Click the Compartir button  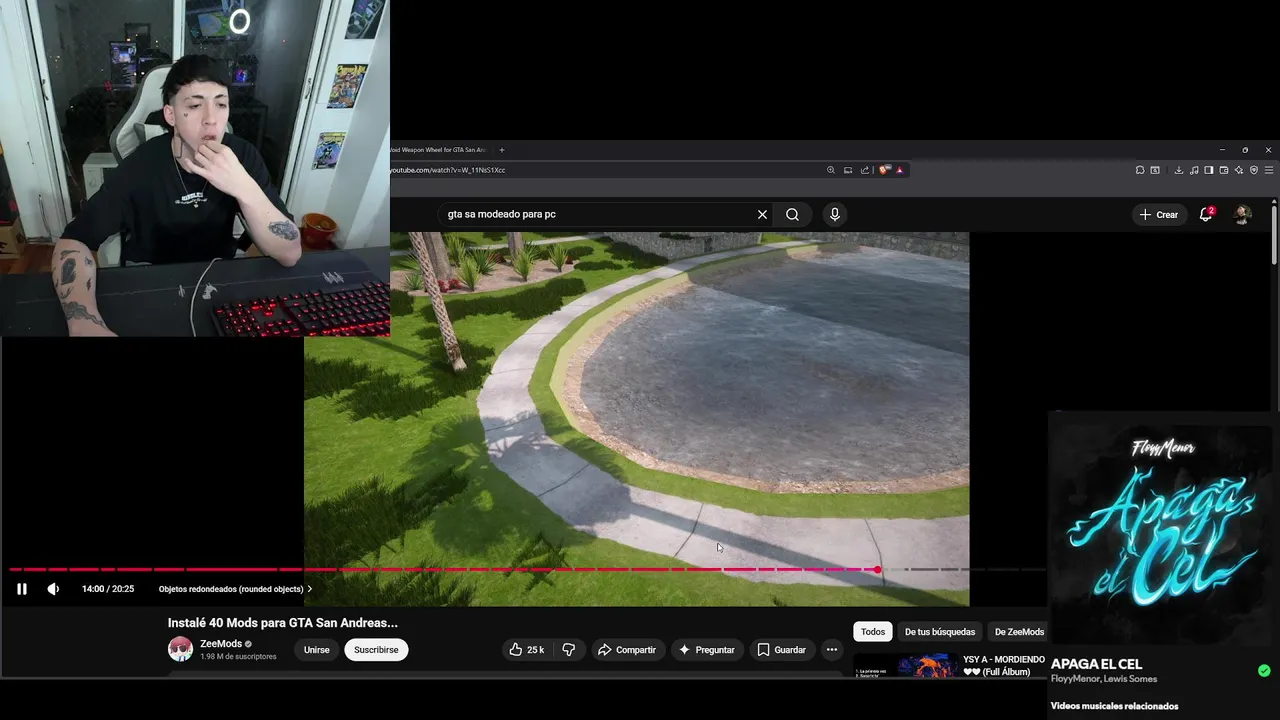point(627,650)
